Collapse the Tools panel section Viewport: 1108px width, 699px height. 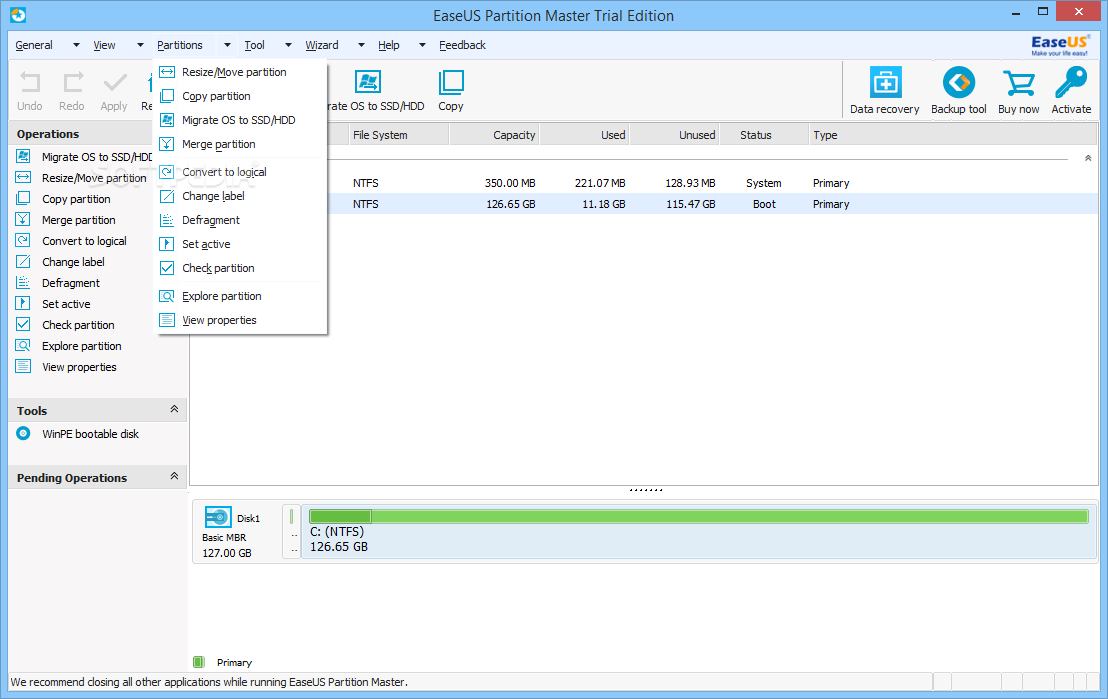pyautogui.click(x=174, y=409)
